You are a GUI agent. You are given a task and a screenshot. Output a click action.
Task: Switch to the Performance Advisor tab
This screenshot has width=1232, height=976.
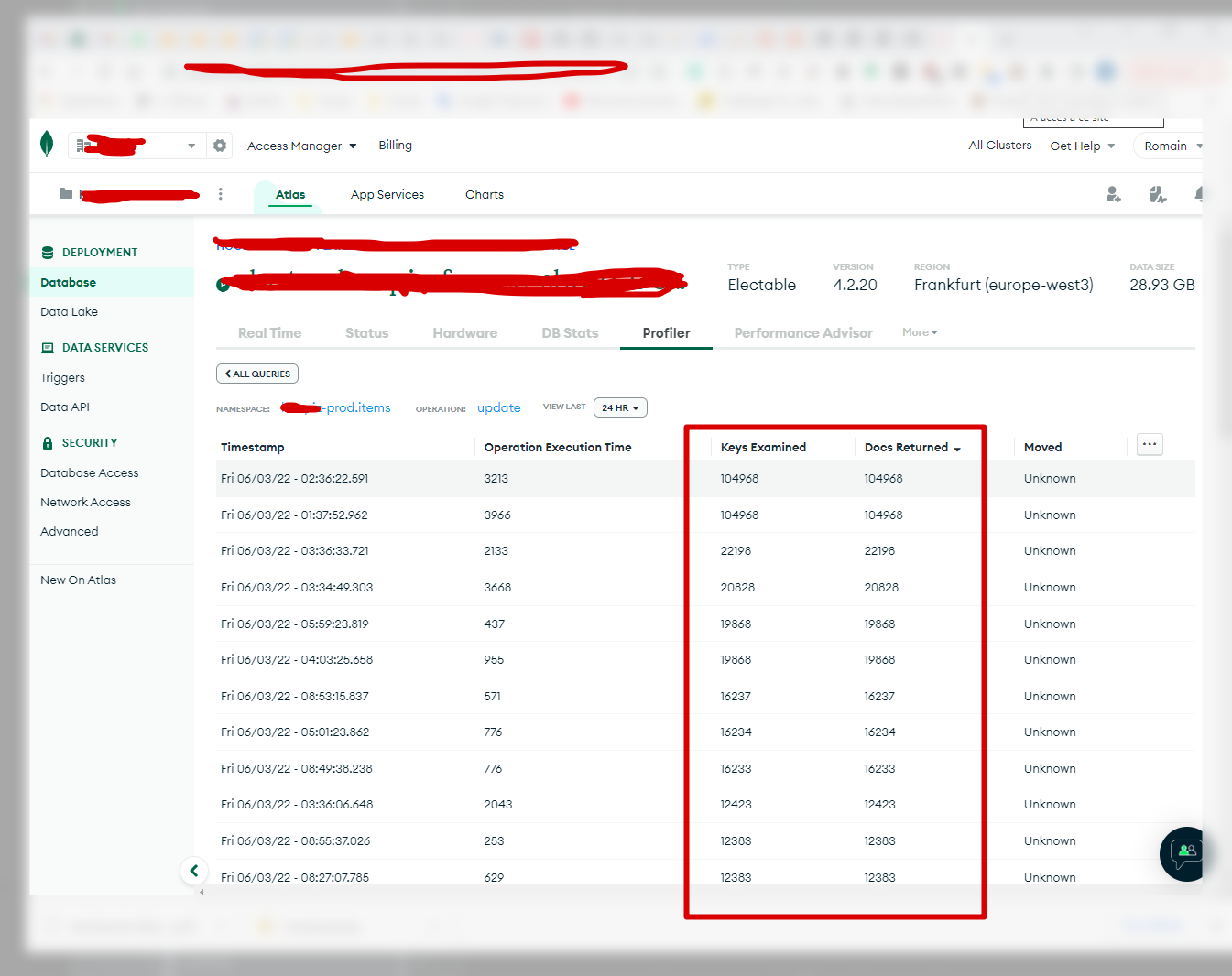click(802, 333)
